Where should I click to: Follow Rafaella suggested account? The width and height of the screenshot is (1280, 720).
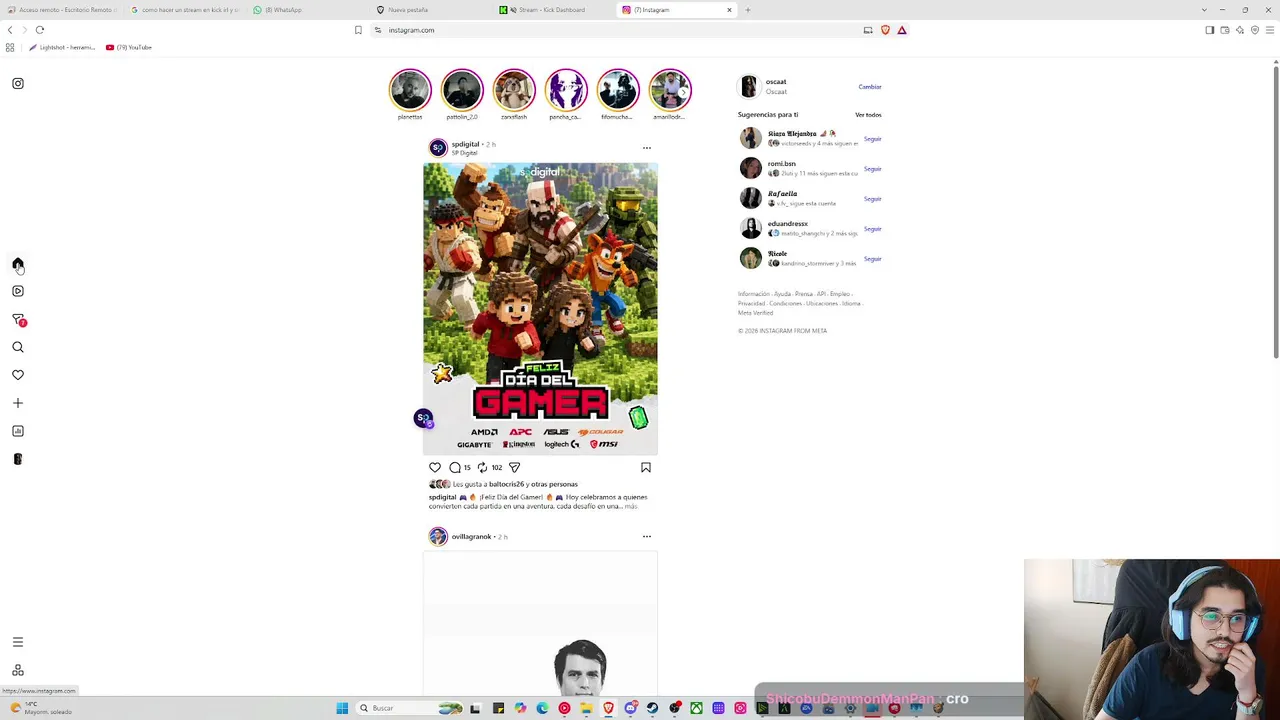click(x=873, y=199)
